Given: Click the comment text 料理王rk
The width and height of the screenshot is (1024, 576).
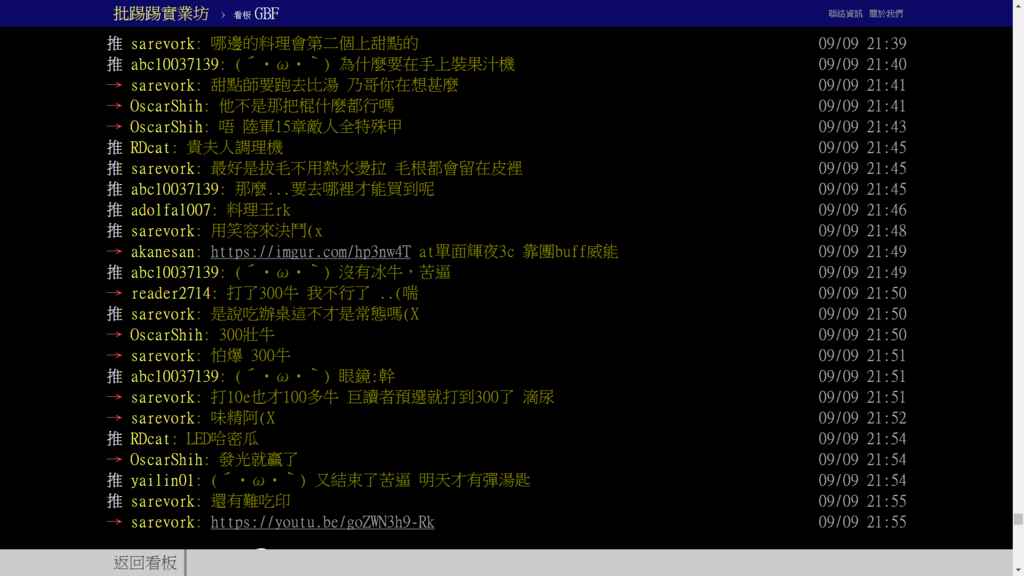Looking at the screenshot, I should (258, 210).
